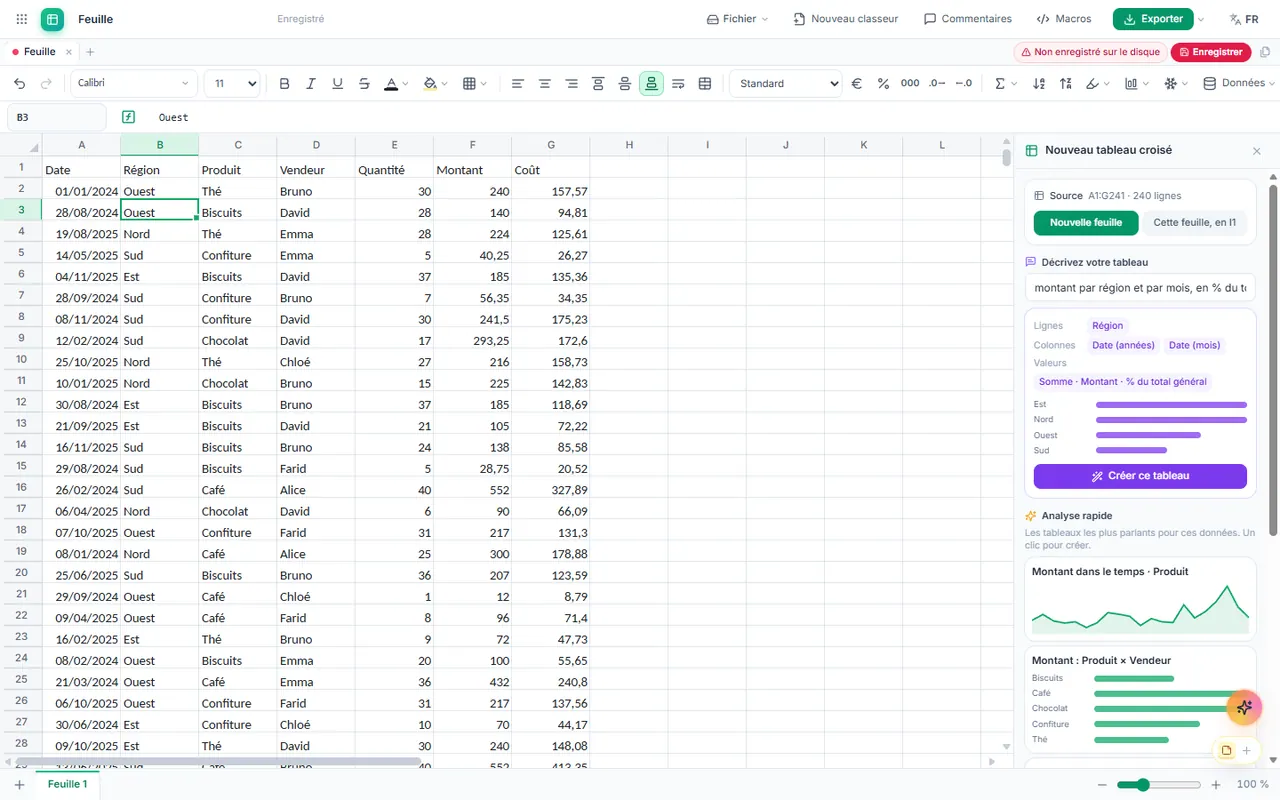Close the 'Nouveau tableau croisé' panel
Viewport: 1280px width, 800px height.
1257,151
